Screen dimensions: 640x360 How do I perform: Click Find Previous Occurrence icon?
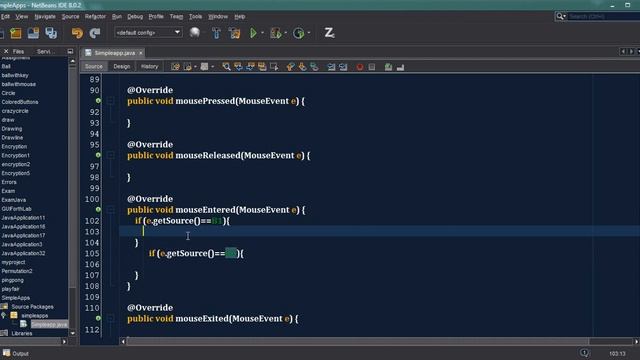(238, 67)
